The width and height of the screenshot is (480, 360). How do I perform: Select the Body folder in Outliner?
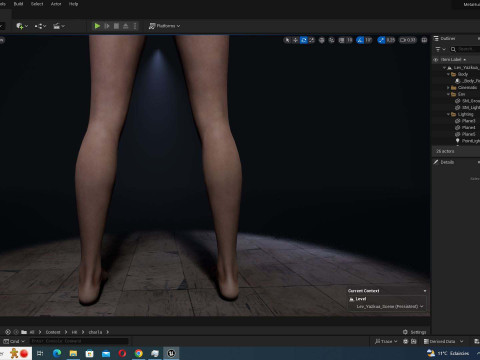point(463,74)
